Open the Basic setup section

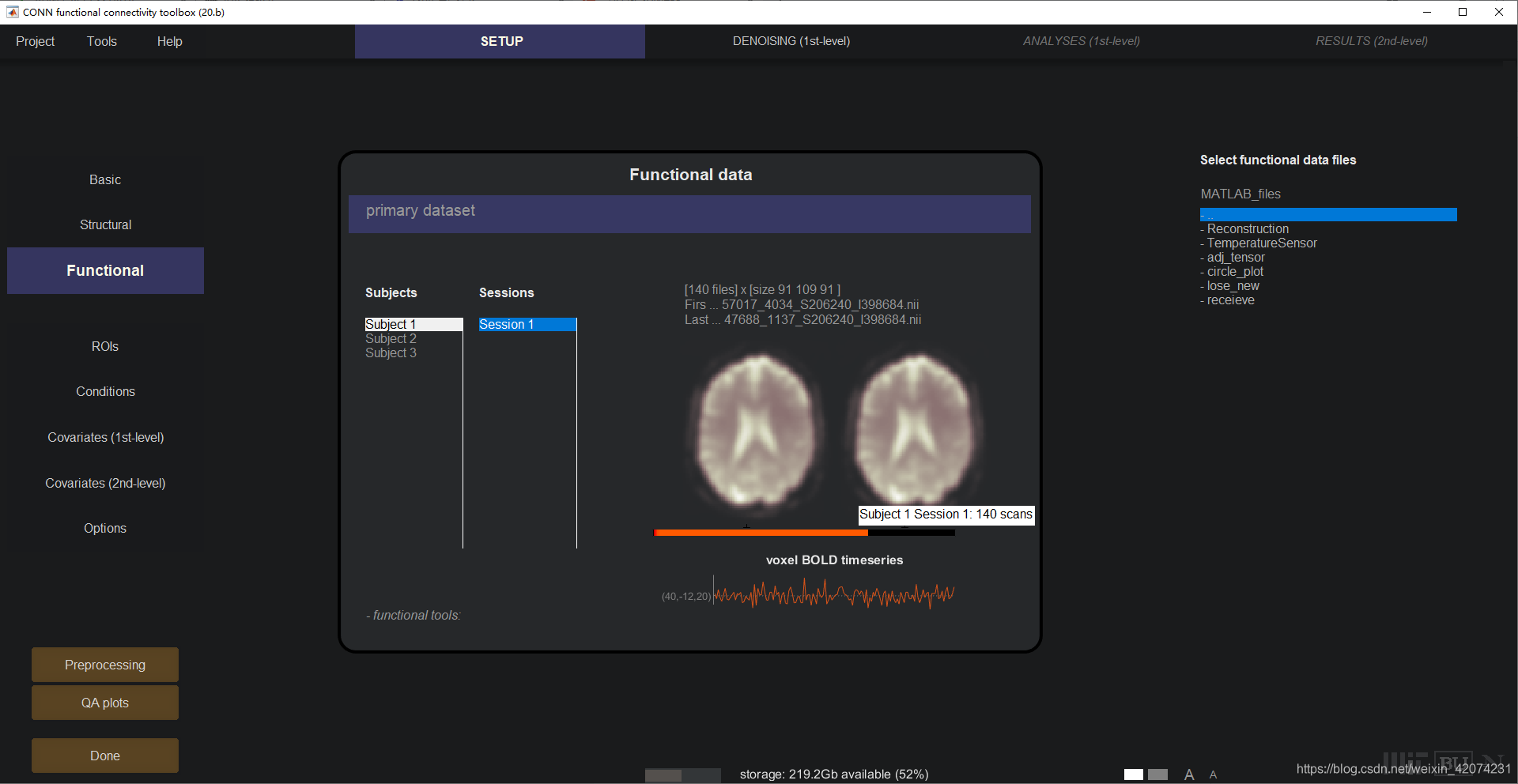coord(105,180)
